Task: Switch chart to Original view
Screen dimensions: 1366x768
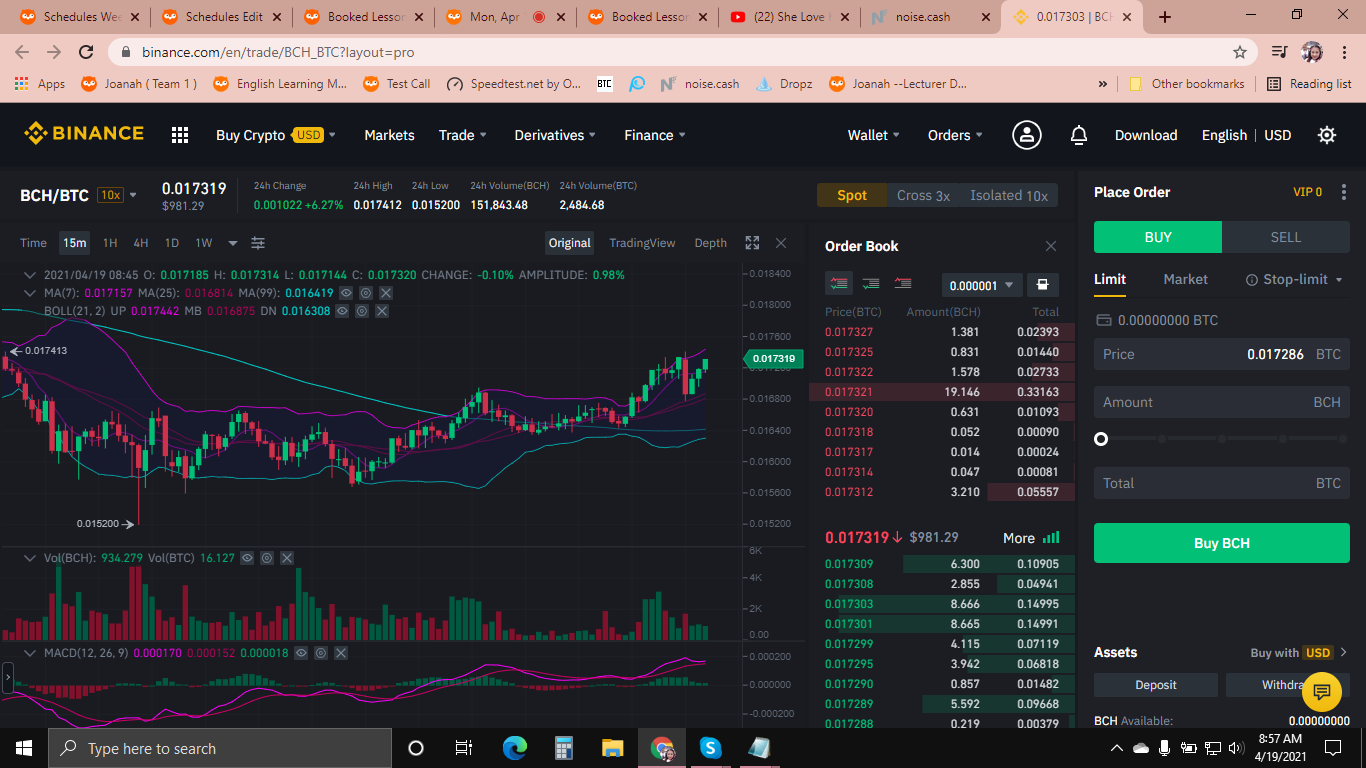Action: (x=570, y=243)
